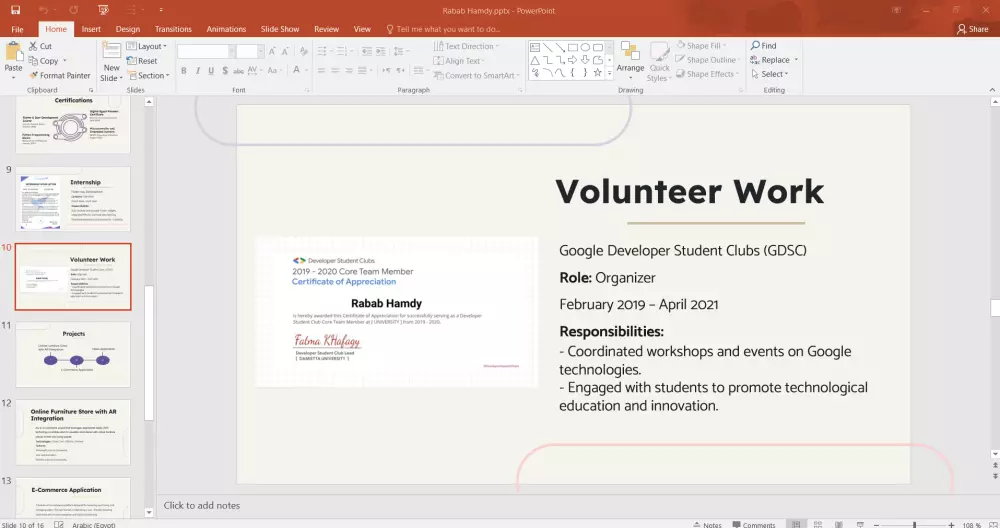This screenshot has width=1000, height=528.
Task: Zoom out with the minus button
Action: [x=876, y=524]
